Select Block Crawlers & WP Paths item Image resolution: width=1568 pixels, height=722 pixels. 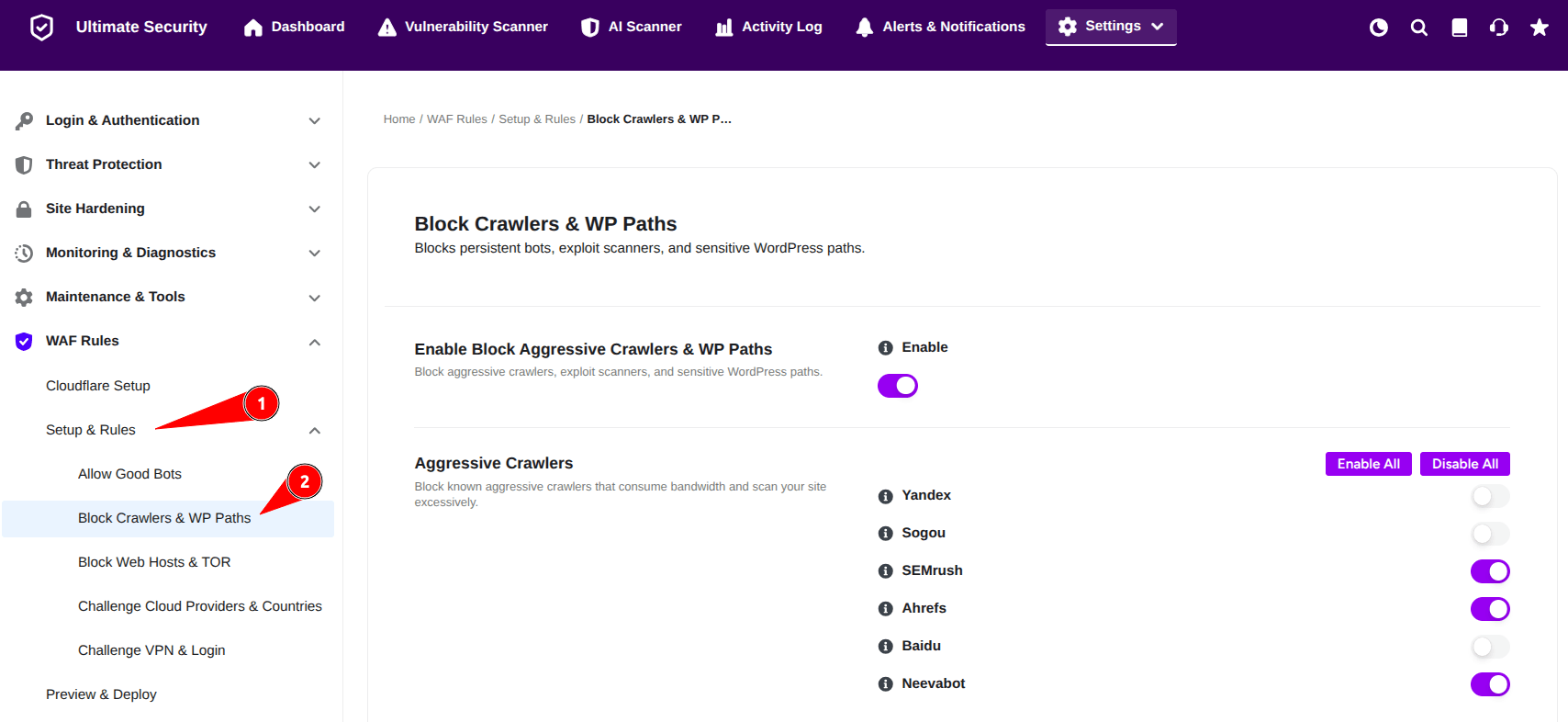[168, 518]
